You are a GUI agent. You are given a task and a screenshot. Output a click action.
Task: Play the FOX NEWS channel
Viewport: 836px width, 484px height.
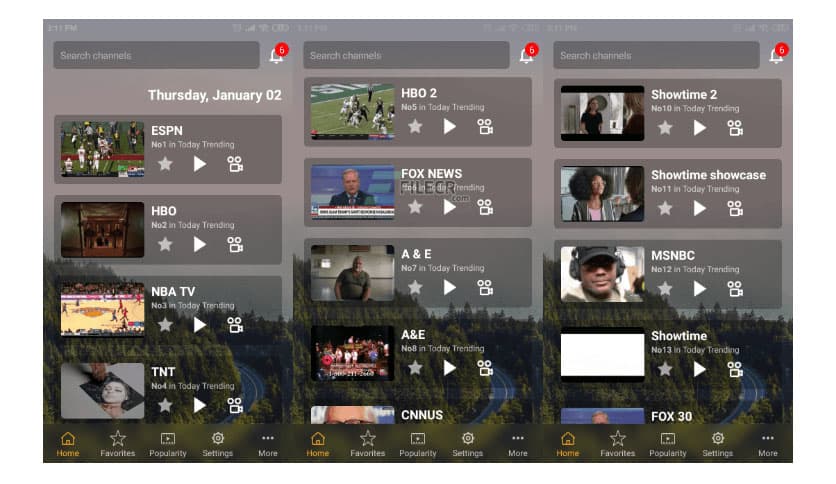(449, 207)
